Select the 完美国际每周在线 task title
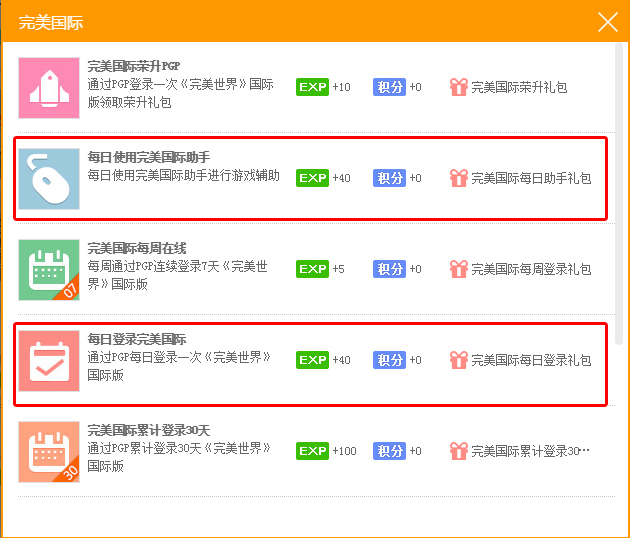 pos(137,248)
